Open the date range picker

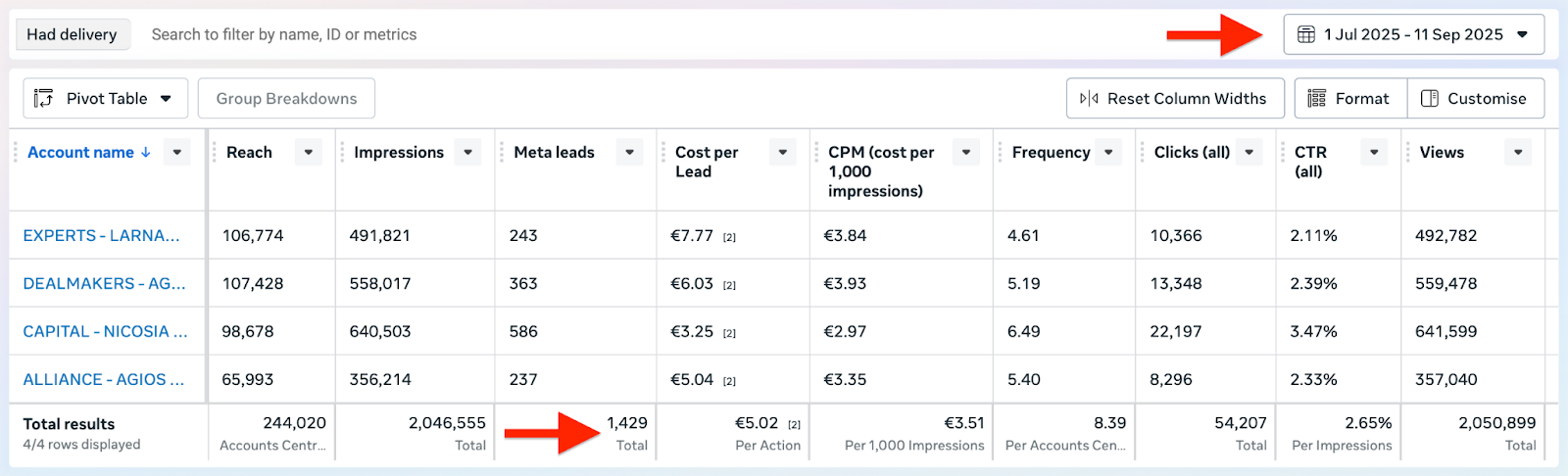(x=1413, y=34)
